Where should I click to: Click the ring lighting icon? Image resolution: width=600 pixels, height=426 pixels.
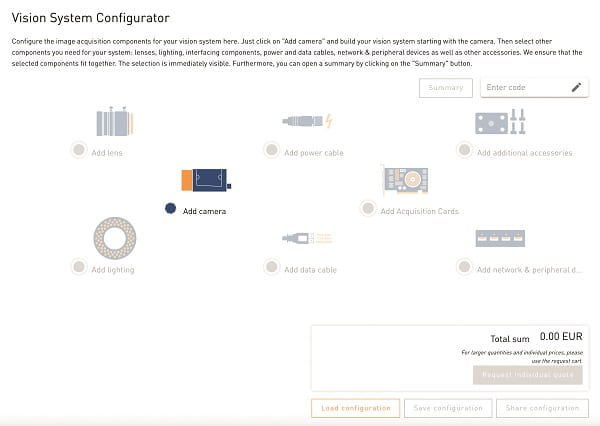tap(113, 238)
